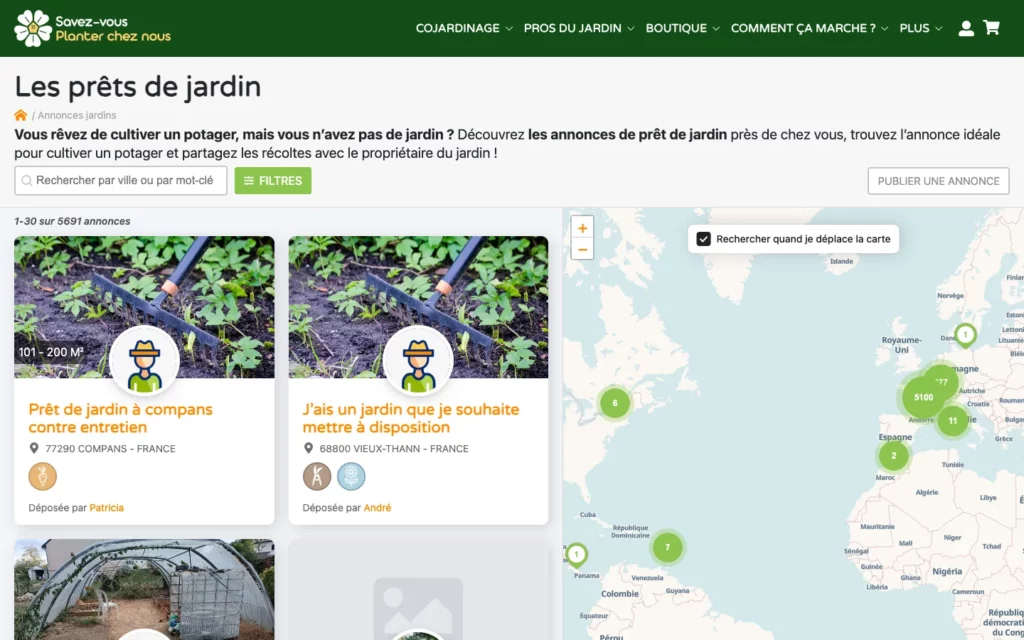This screenshot has height=640, width=1024.
Task: Click the greenhouse tunnel photo listing
Action: [x=144, y=590]
